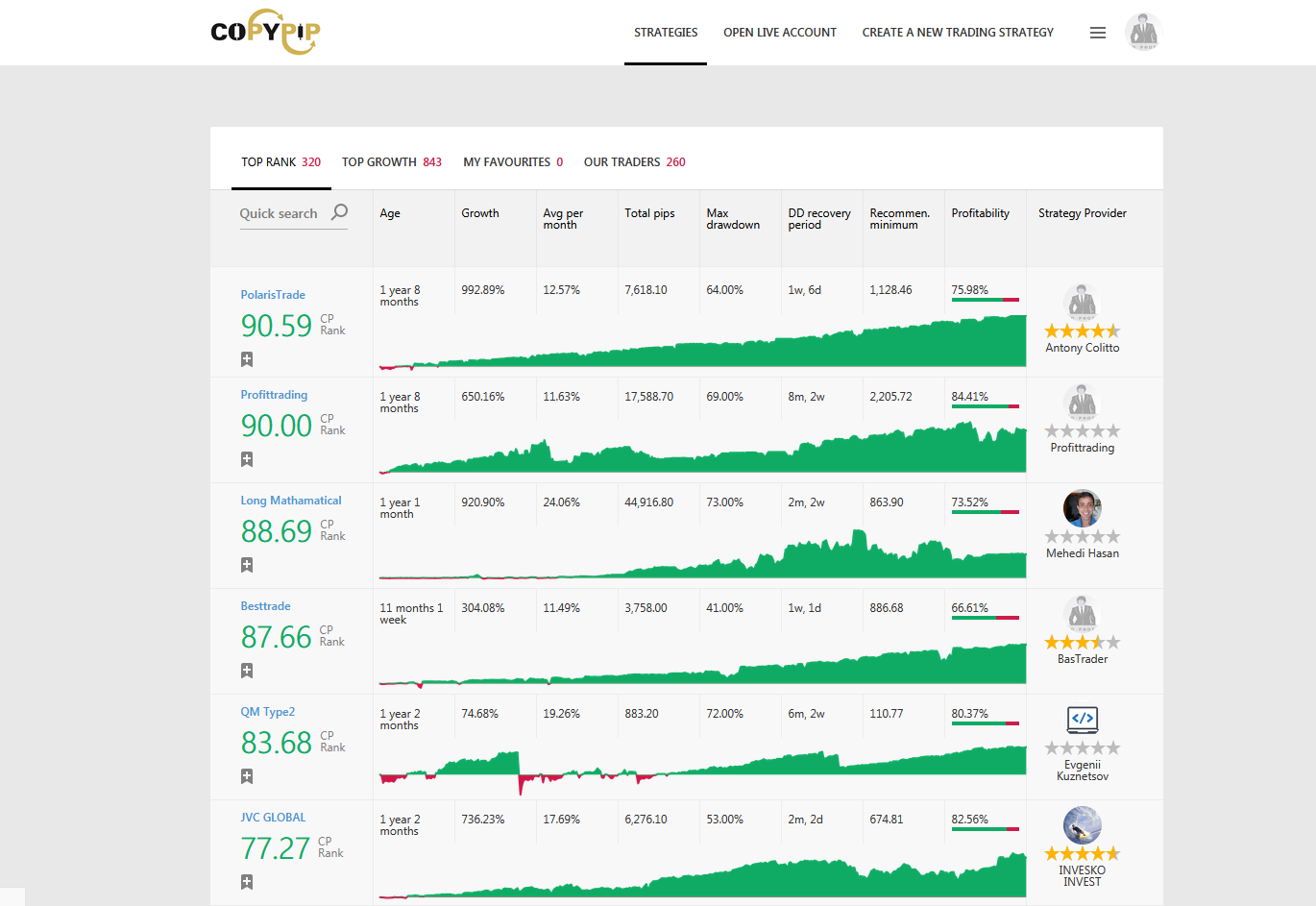Click the QM Type2 growth chart

702,769
